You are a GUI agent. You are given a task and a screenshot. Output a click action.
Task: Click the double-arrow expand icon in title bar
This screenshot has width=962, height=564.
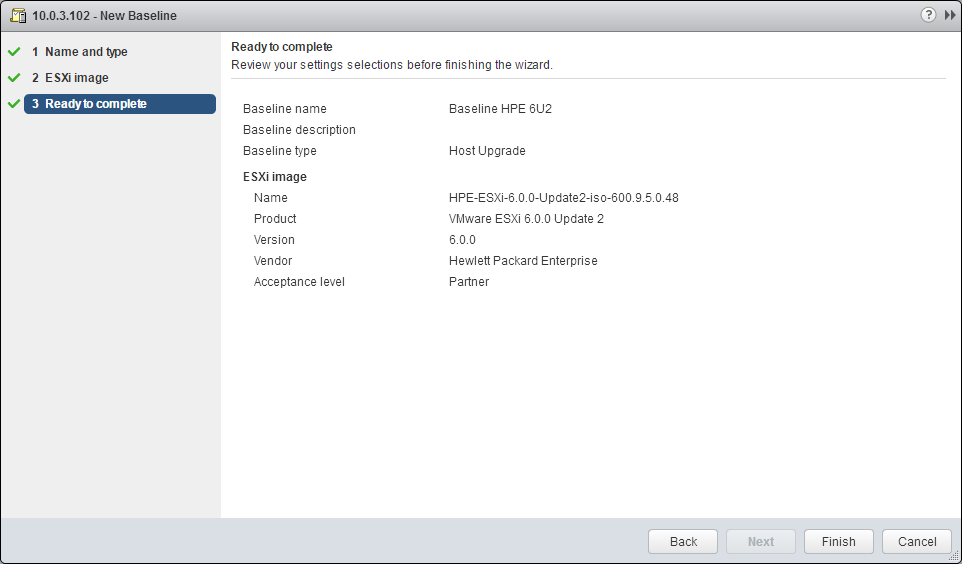pyautogui.click(x=950, y=15)
